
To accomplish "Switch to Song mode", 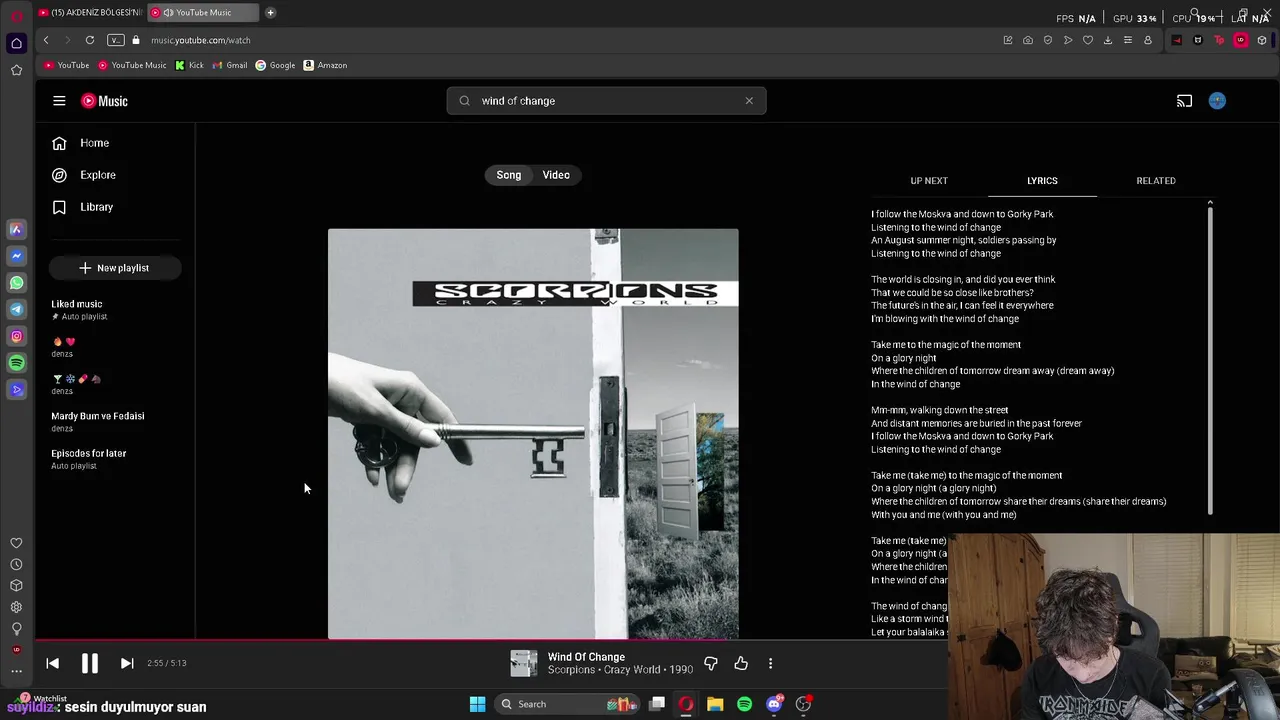I will pyautogui.click(x=509, y=175).
